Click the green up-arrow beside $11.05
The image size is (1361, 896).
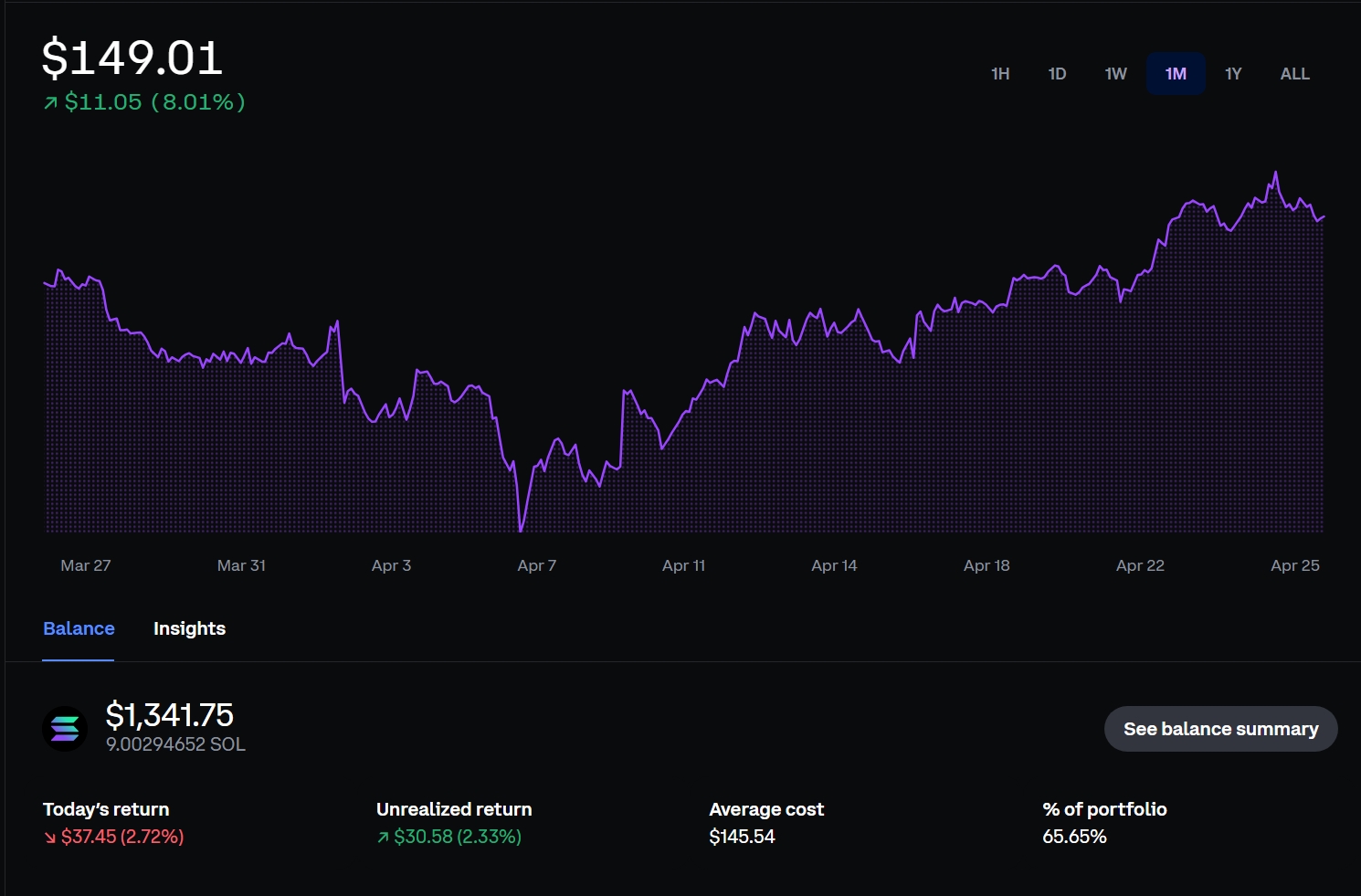(51, 103)
